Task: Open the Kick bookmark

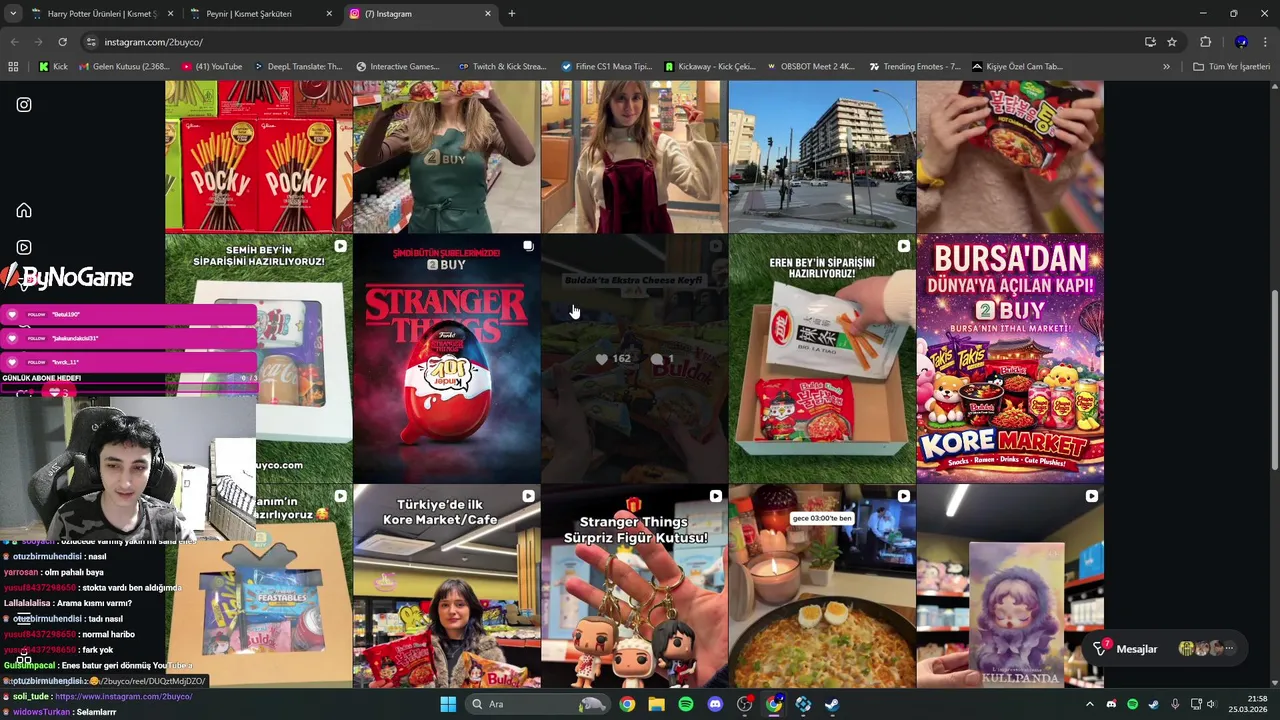Action: pyautogui.click(x=53, y=67)
